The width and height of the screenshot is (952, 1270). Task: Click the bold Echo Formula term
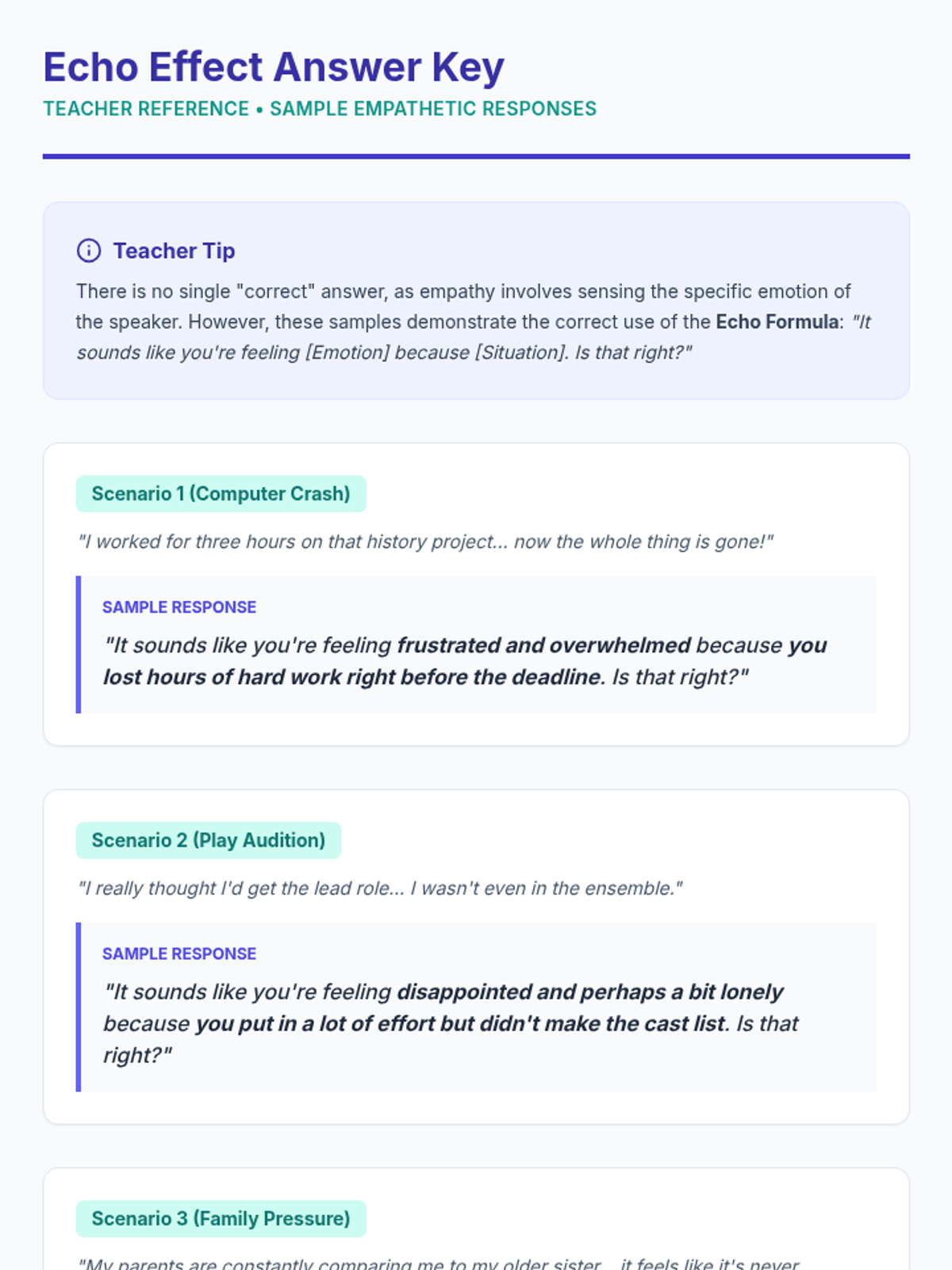click(777, 321)
